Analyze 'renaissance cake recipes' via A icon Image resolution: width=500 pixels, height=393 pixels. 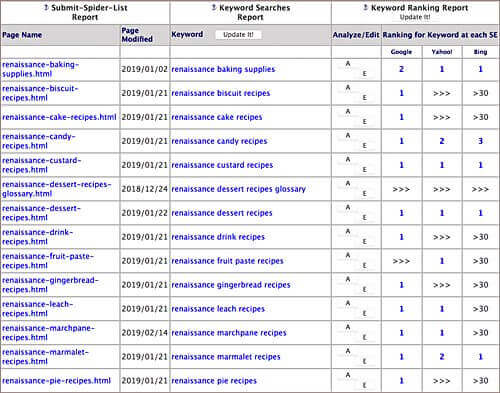[x=348, y=112]
